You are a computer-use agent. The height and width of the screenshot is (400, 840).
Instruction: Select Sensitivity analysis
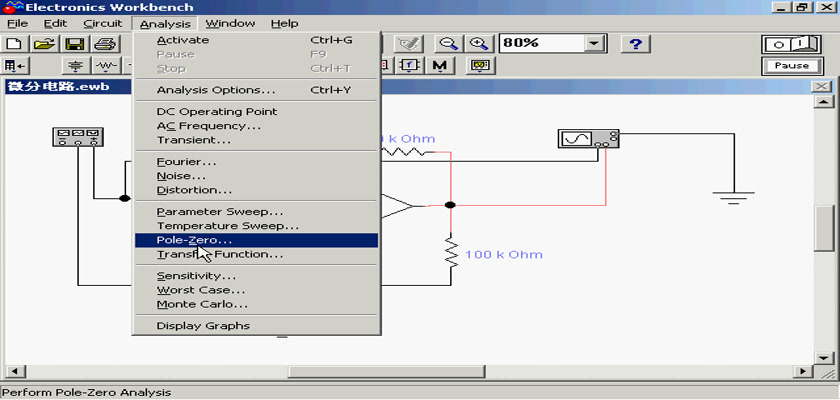point(257,276)
